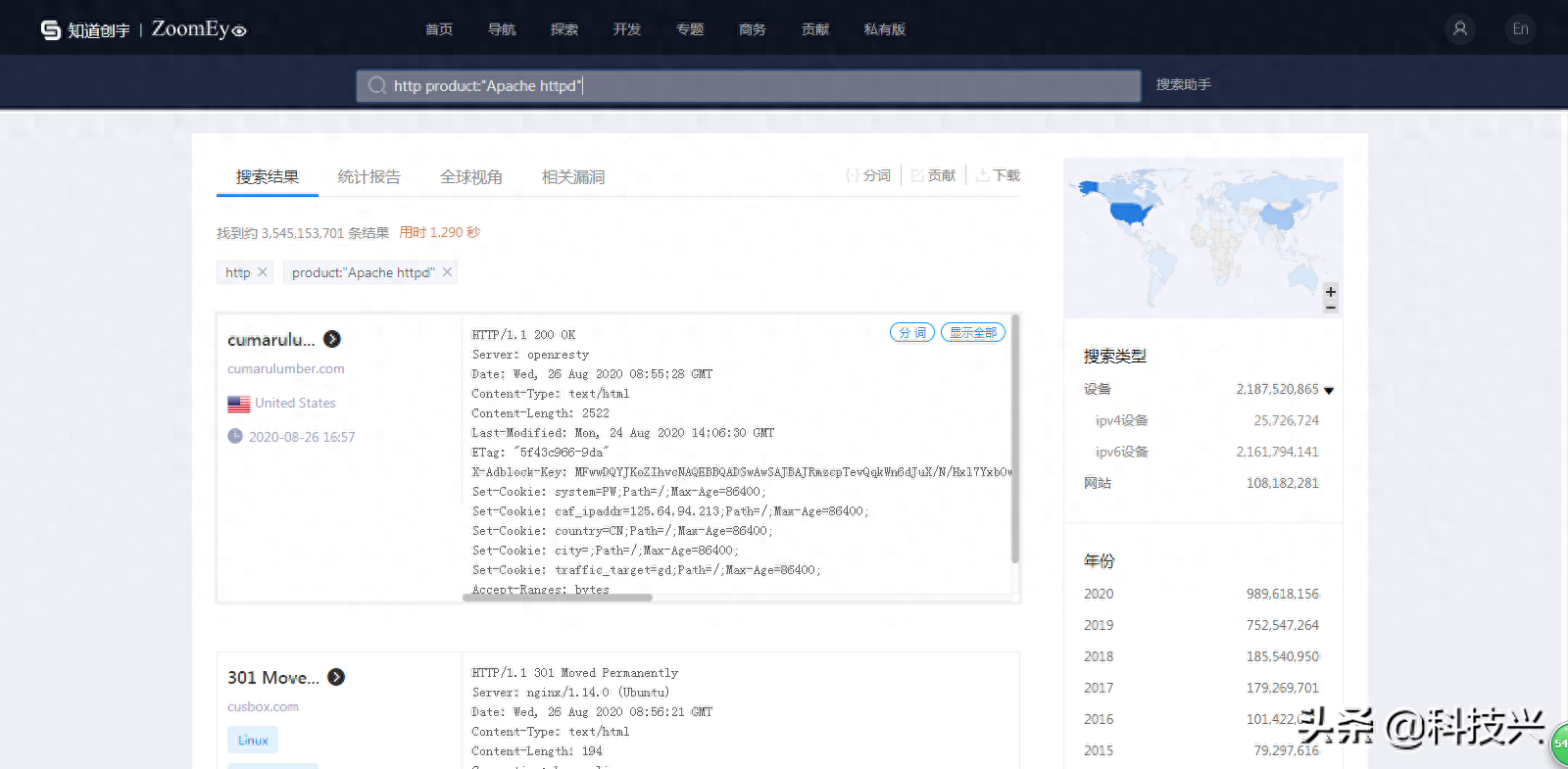Remove the product:"Apache httpd" filter tag

click(447, 272)
